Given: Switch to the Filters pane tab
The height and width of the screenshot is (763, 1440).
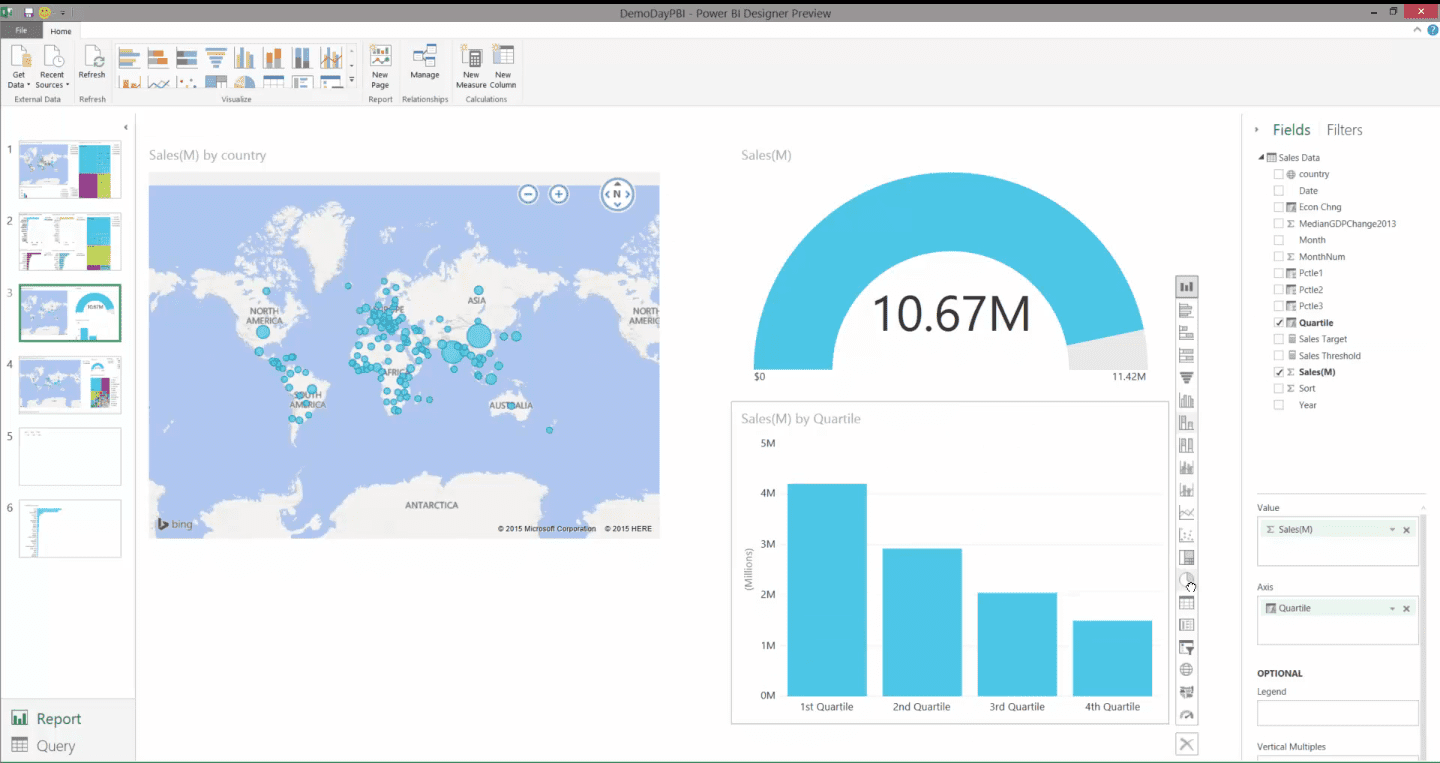Looking at the screenshot, I should point(1344,130).
